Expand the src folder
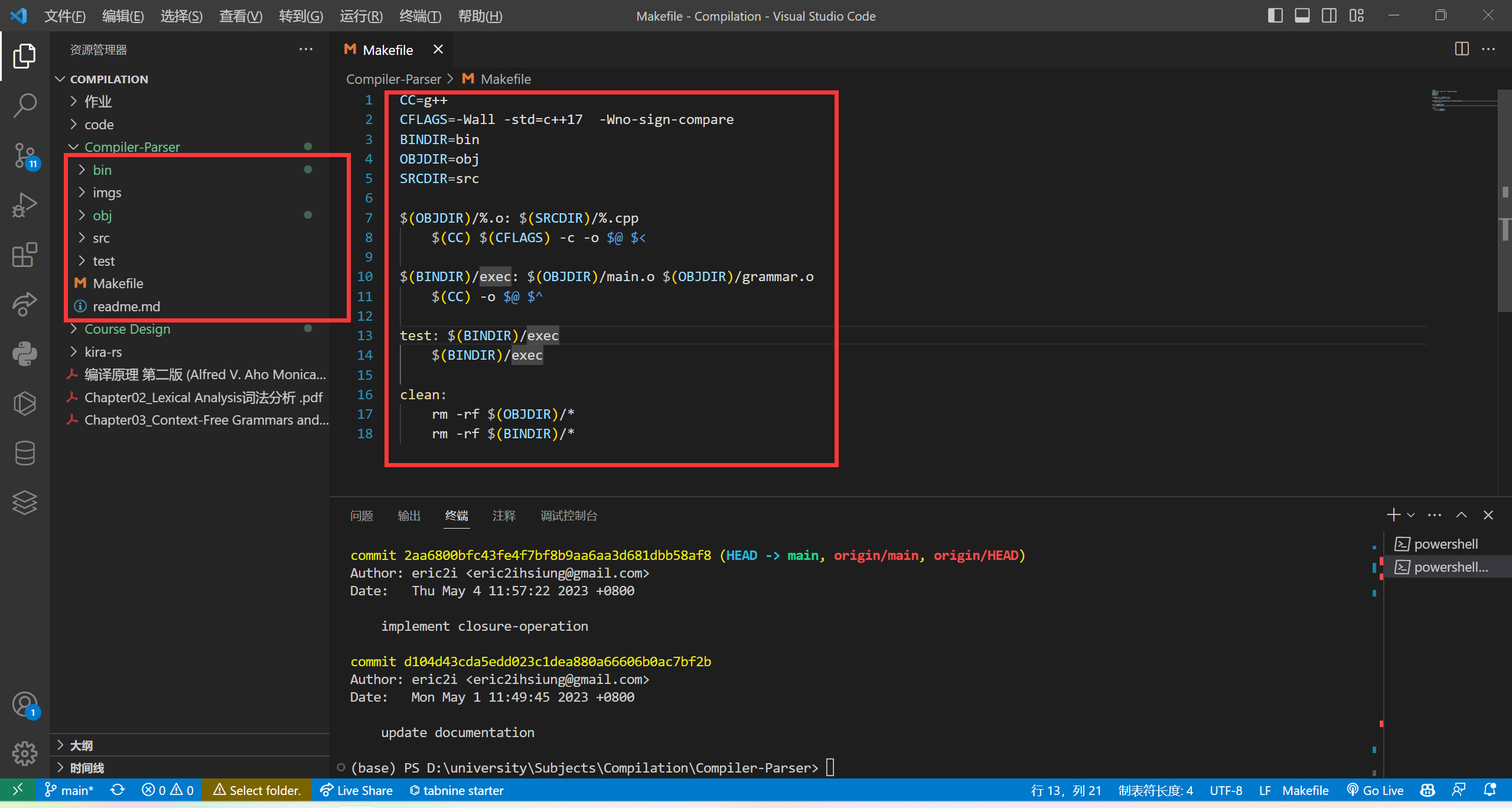Viewport: 1512px width, 808px height. tap(101, 238)
